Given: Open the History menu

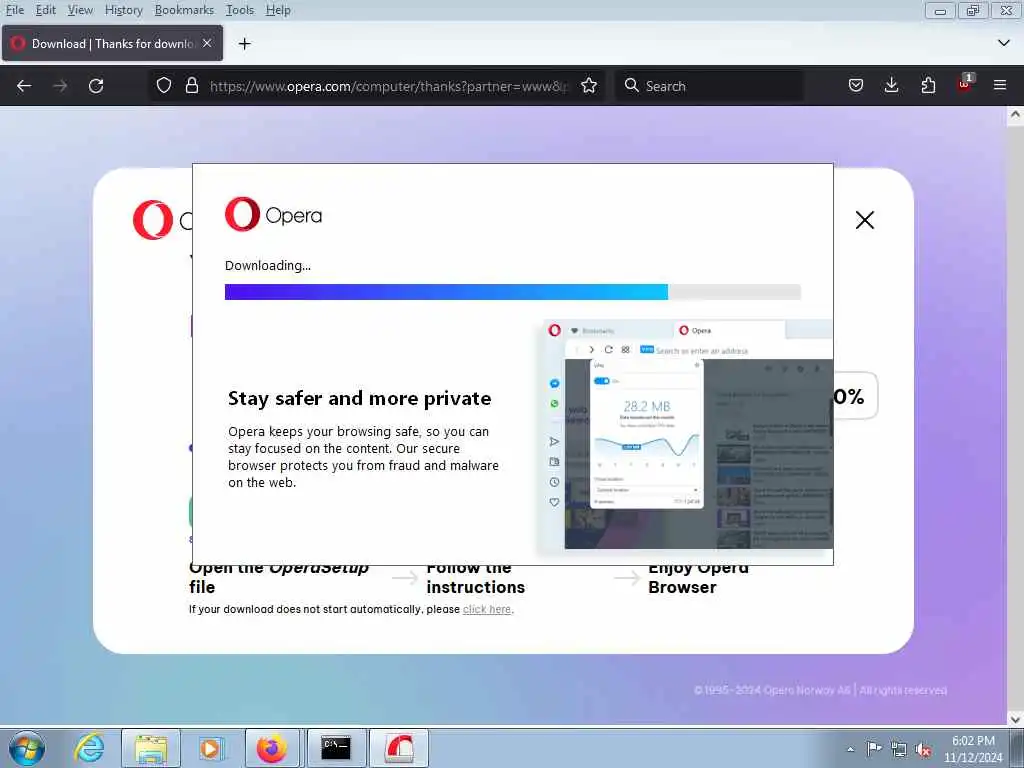Looking at the screenshot, I should point(123,10).
